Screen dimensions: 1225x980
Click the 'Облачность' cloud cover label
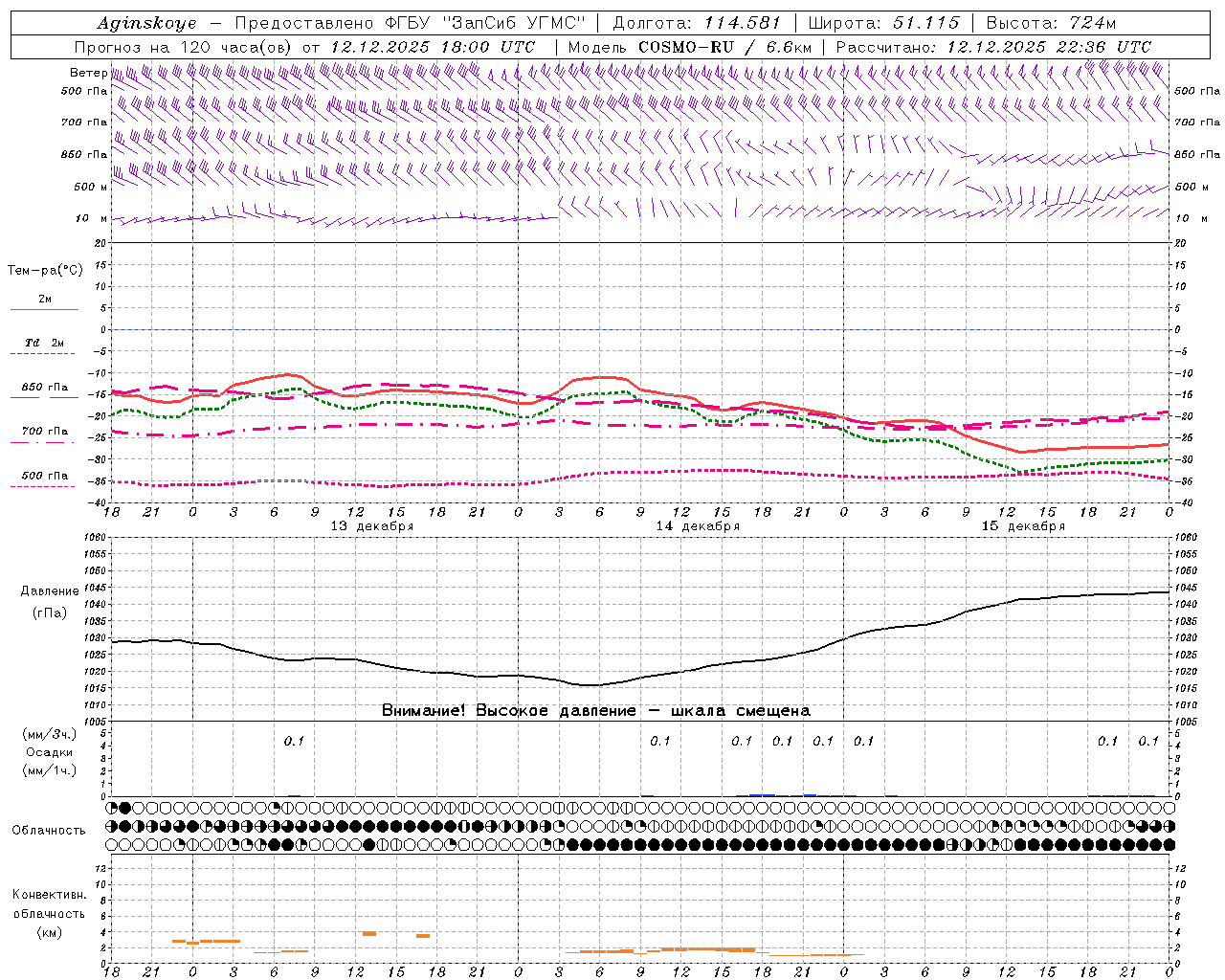(49, 830)
